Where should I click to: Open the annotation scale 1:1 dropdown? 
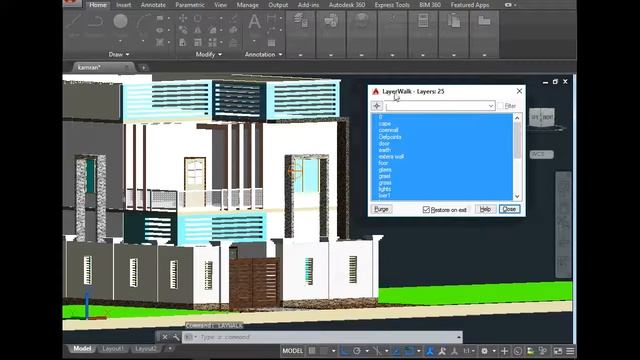click(x=469, y=351)
